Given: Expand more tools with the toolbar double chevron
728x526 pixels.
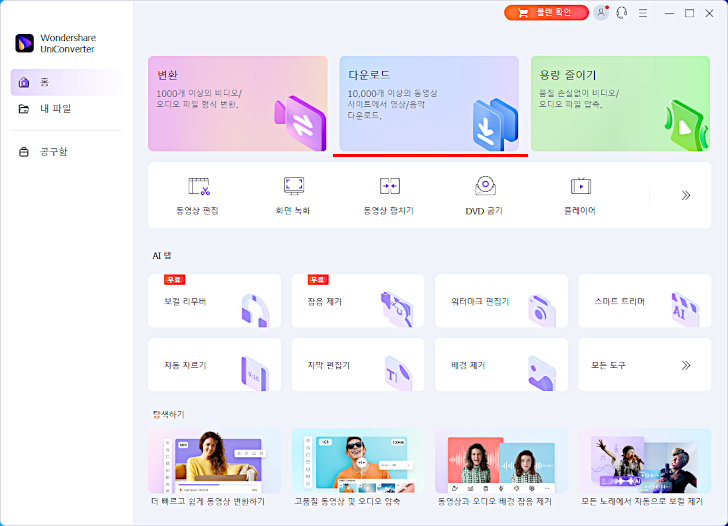Looking at the screenshot, I should tap(686, 195).
